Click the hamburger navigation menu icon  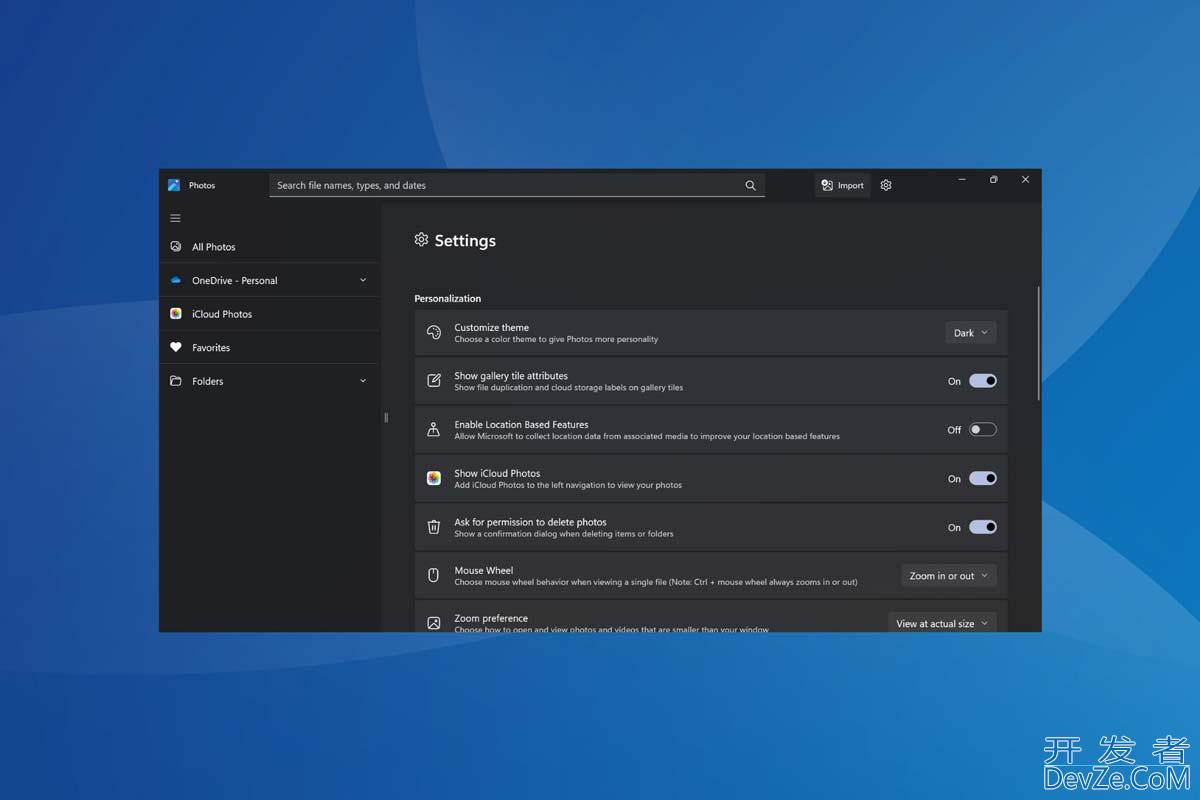click(175, 218)
